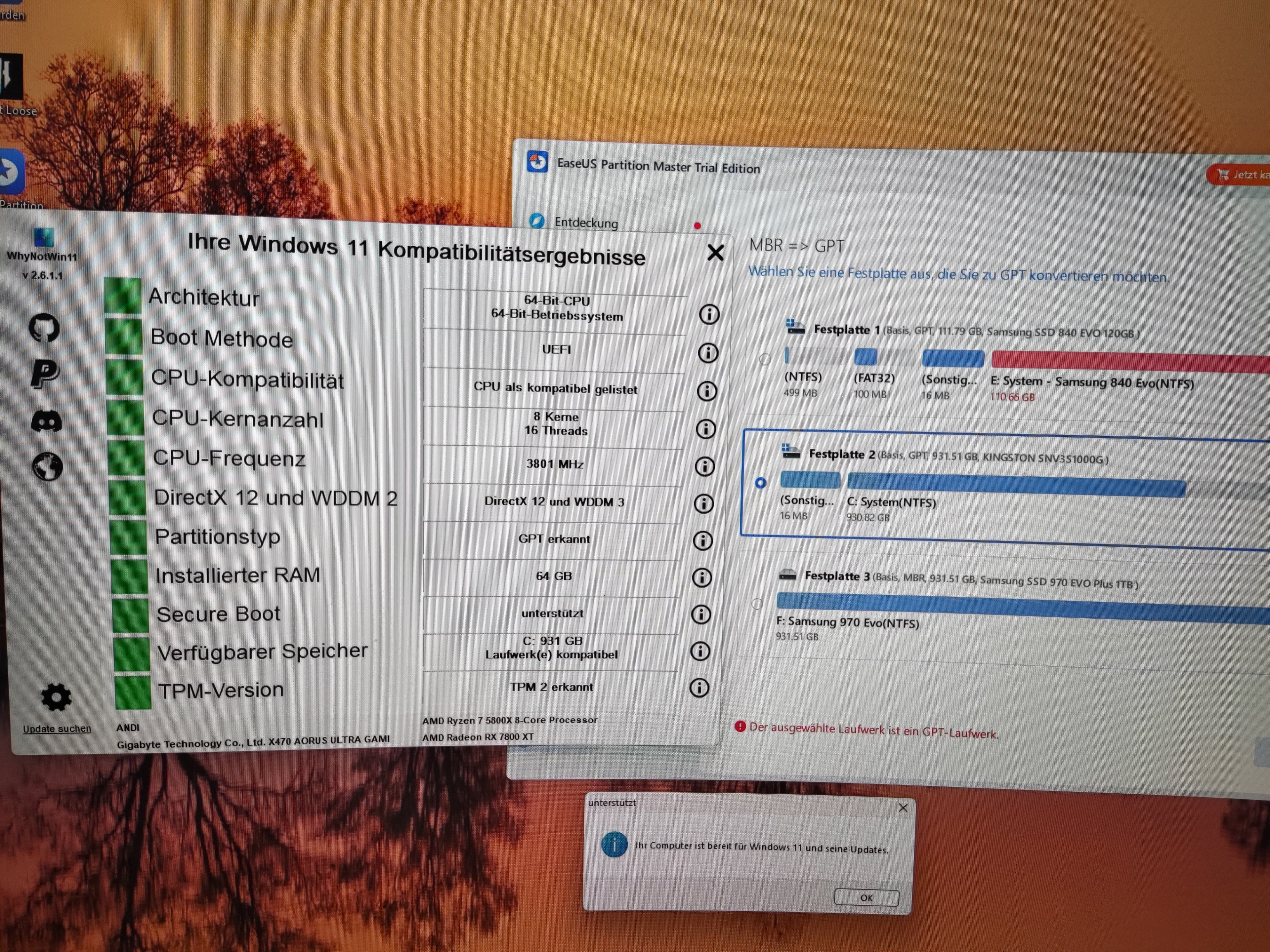Show info icon for TPM-Version
Screen dimensions: 1270x952
[x=699, y=688]
